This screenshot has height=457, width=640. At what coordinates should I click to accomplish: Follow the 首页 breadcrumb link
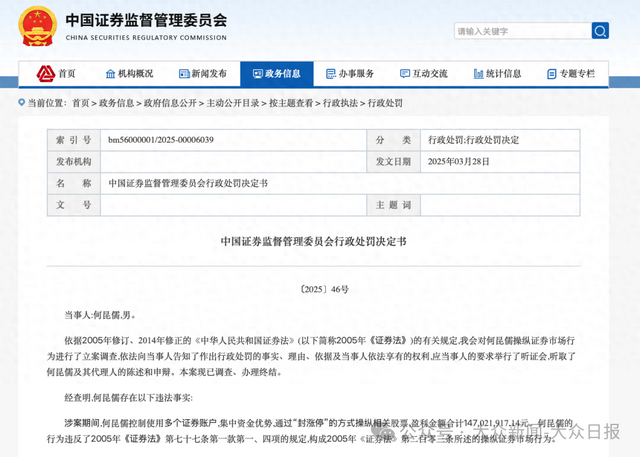(80, 103)
